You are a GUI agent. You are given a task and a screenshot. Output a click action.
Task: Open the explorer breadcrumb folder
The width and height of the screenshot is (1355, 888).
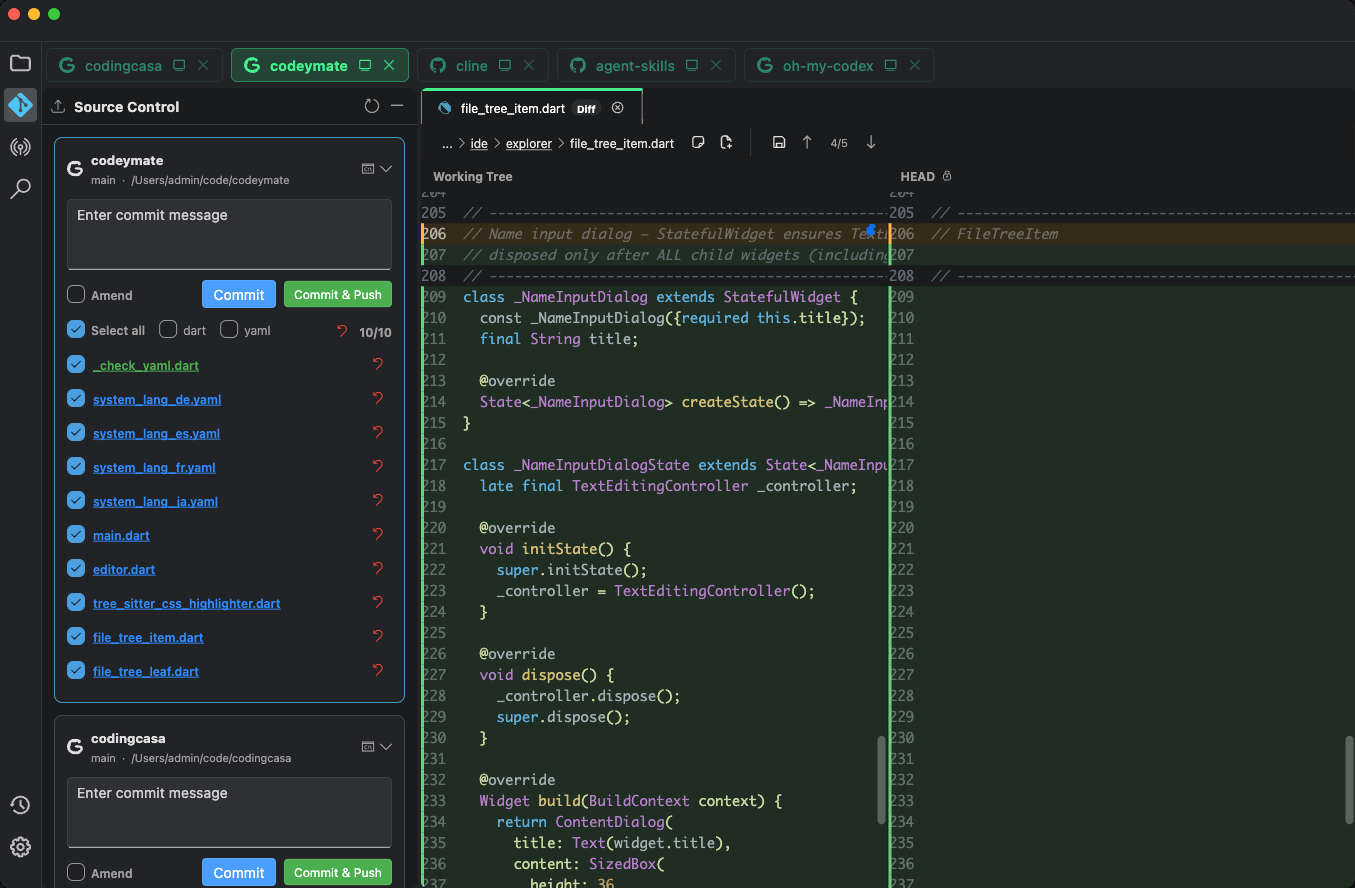(529, 144)
